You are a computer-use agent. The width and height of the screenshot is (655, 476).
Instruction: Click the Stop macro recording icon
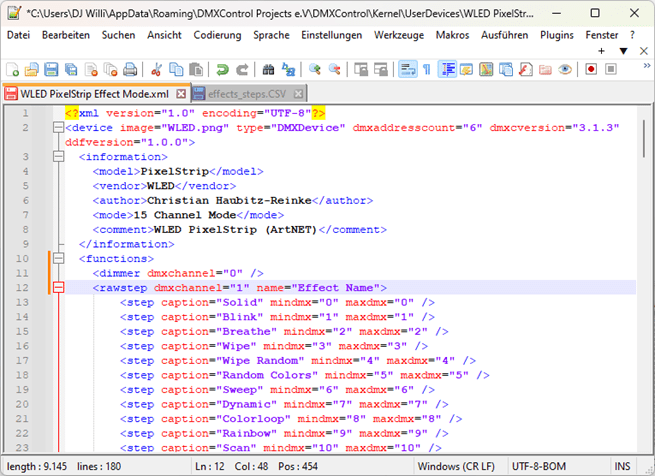(x=611, y=69)
